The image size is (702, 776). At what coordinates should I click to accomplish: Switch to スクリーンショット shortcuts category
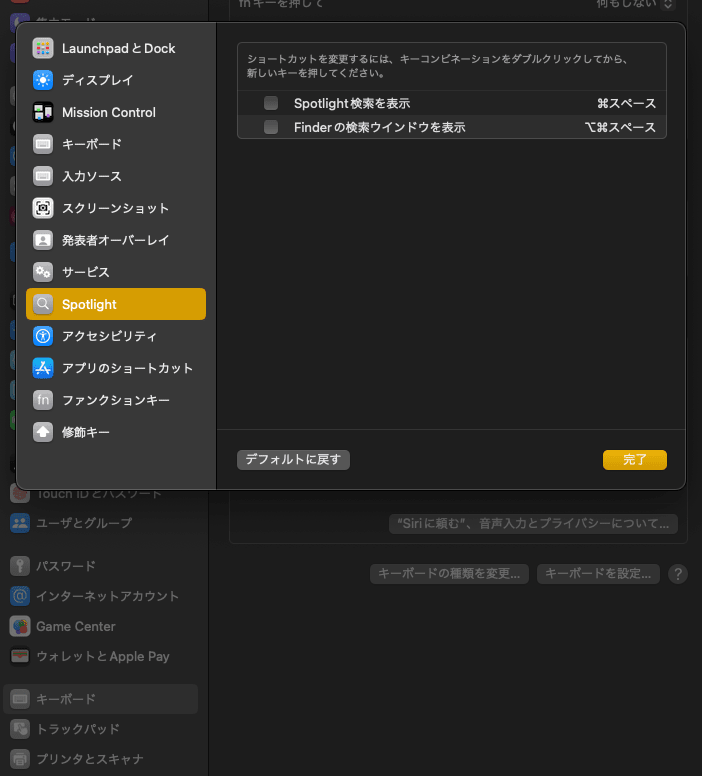[x=116, y=208]
